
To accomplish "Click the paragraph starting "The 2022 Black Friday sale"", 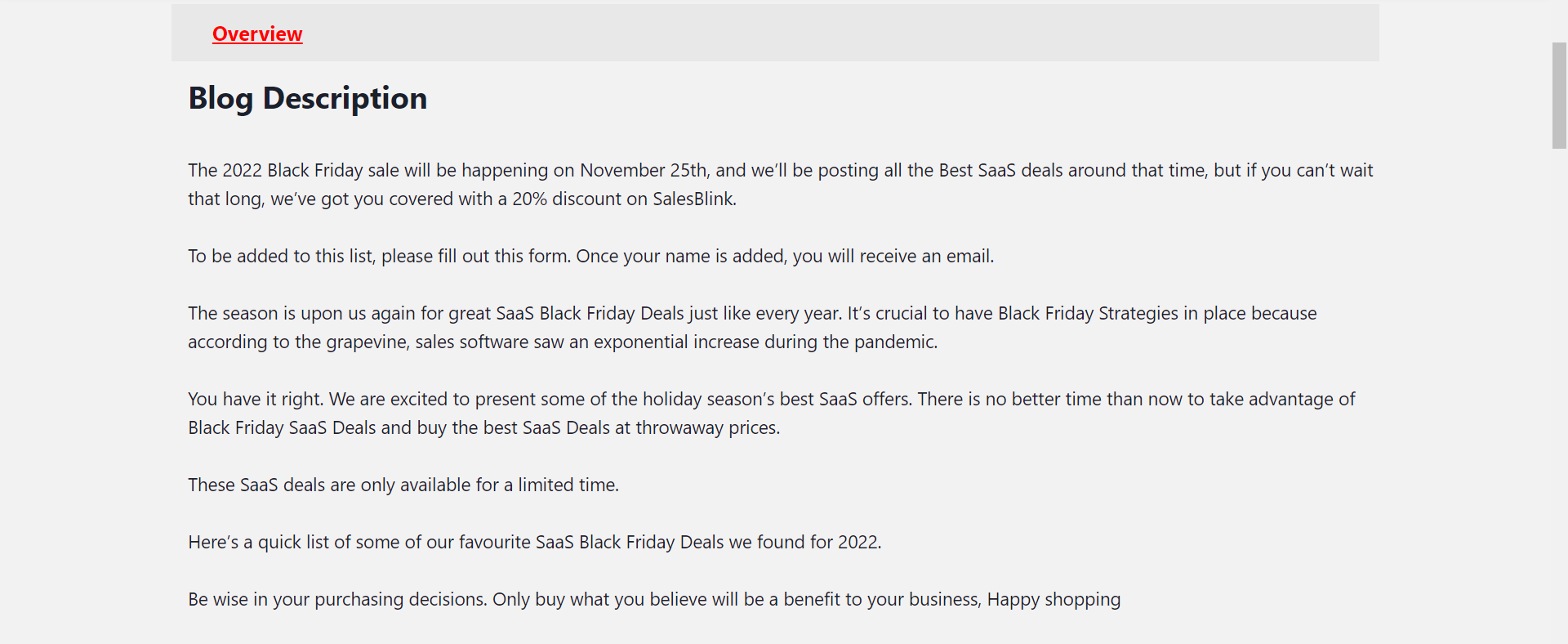I will 572,171.
